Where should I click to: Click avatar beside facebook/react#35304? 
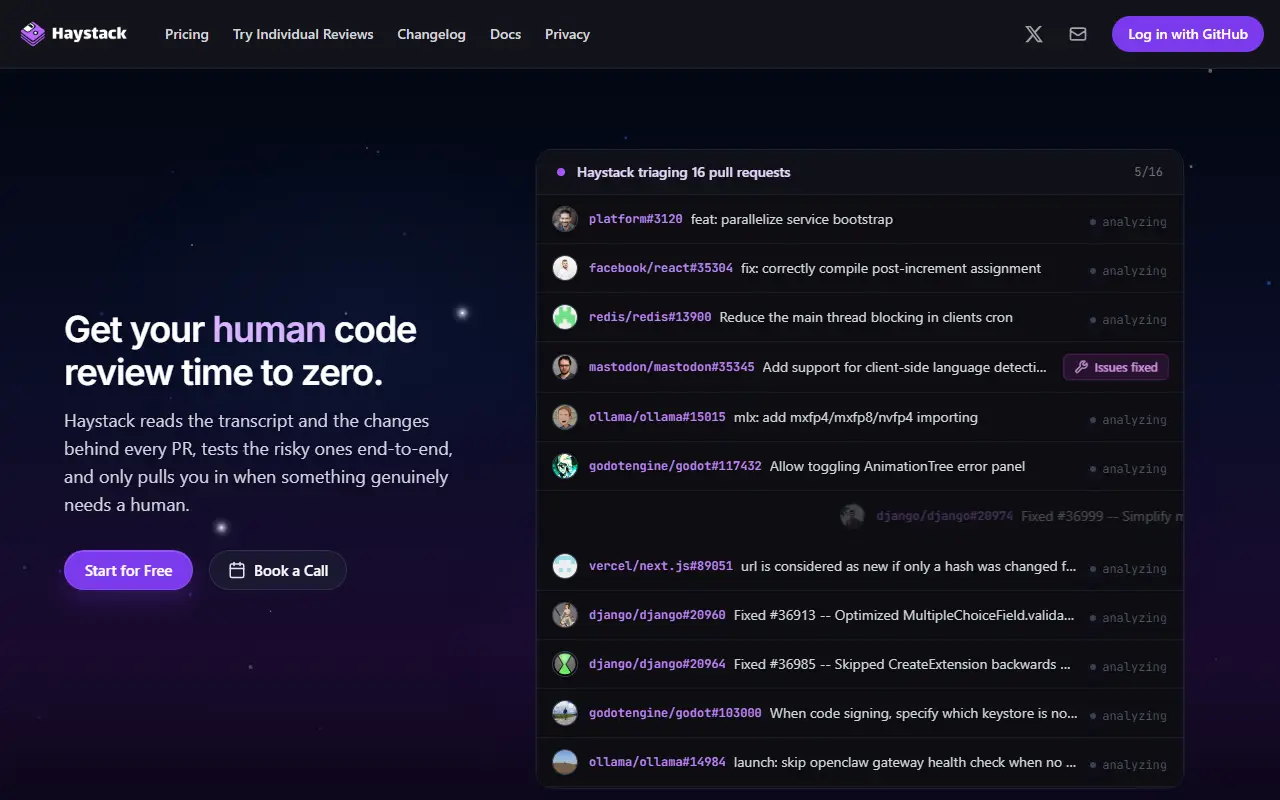coord(565,268)
